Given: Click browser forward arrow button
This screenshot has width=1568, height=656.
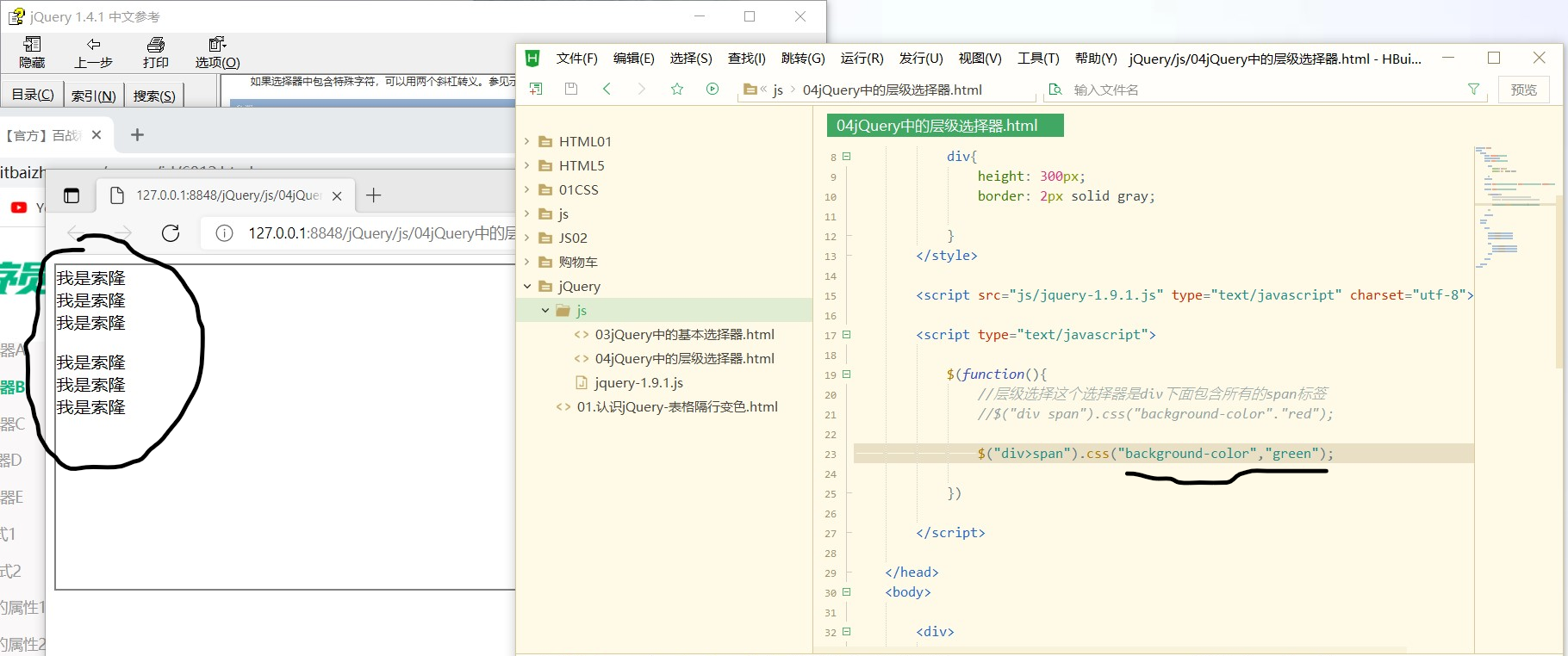Looking at the screenshot, I should coord(124,233).
